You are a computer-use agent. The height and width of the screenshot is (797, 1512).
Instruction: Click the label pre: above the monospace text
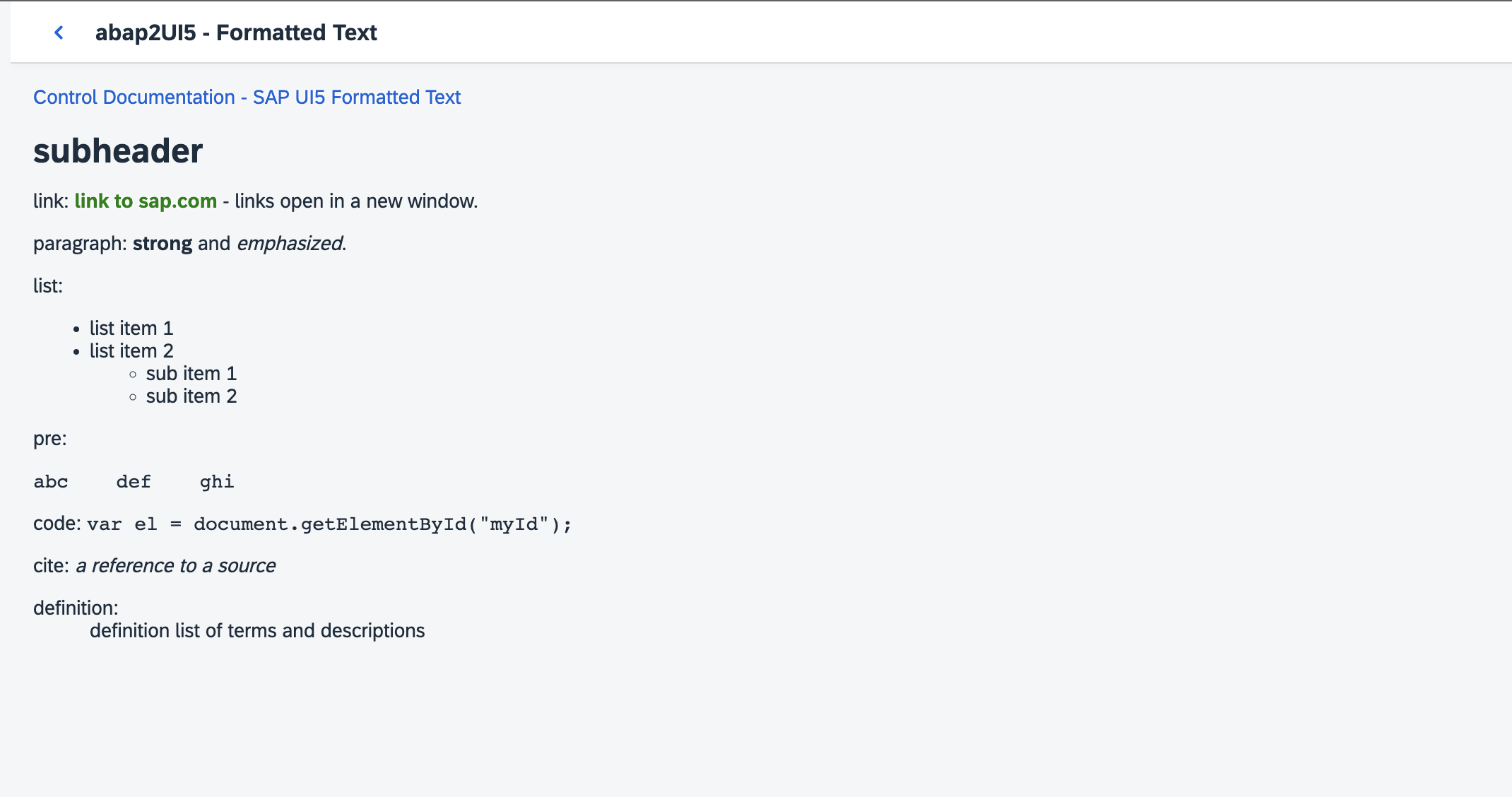tap(49, 438)
